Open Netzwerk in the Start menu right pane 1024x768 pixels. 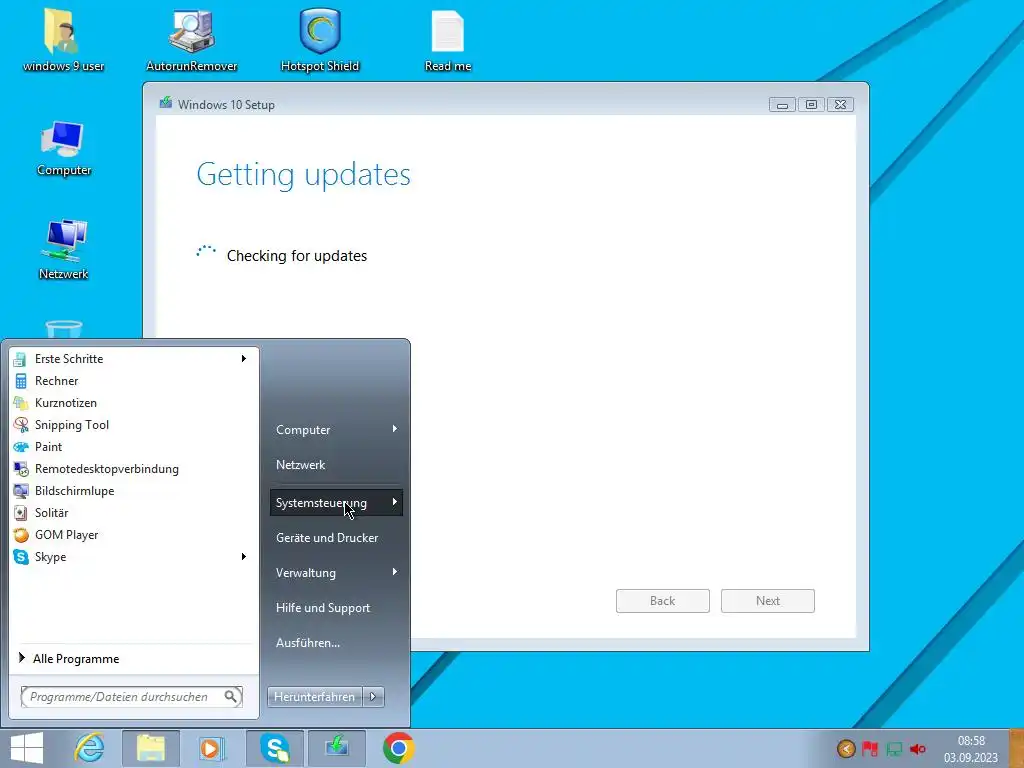336,465
